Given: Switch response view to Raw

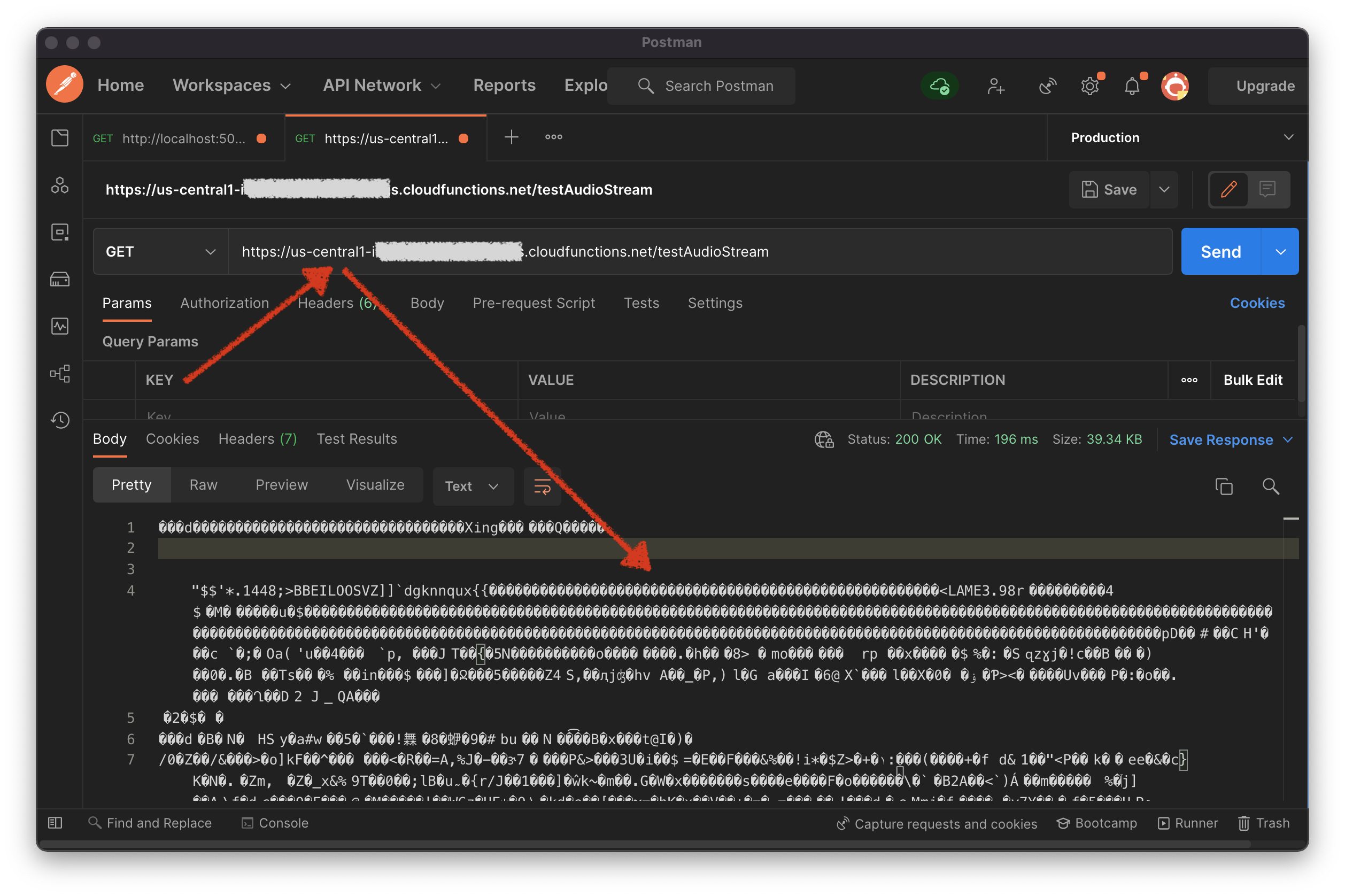Looking at the screenshot, I should (203, 484).
